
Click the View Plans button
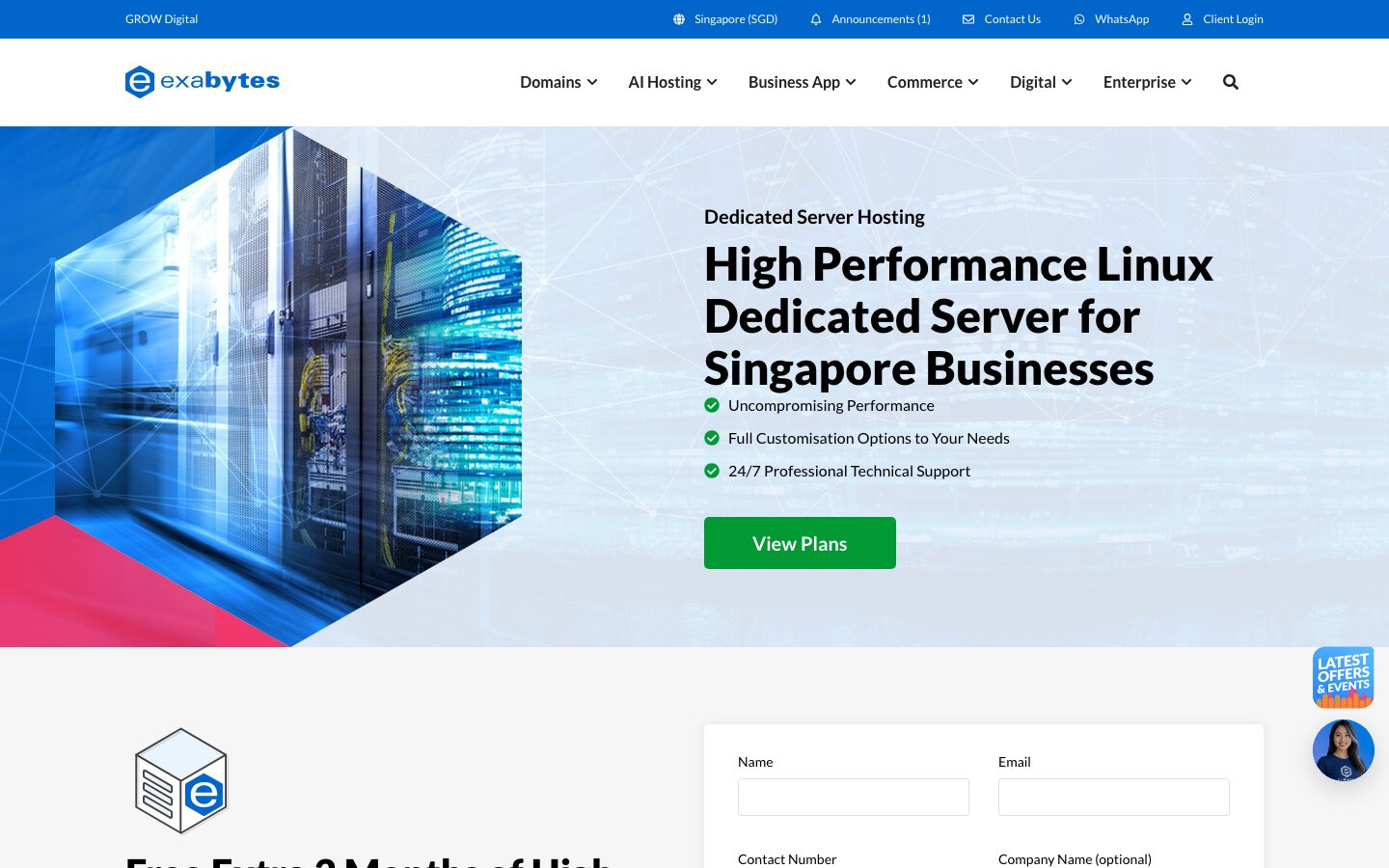(800, 543)
